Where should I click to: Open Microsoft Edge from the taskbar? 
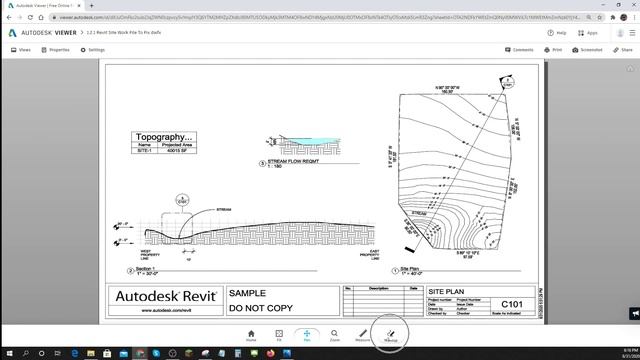coord(75,353)
